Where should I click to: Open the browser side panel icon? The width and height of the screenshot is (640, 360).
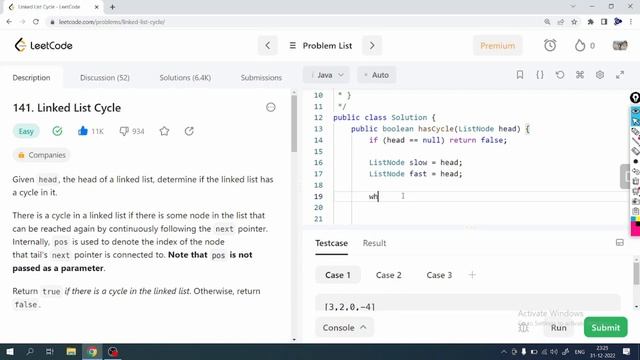tap(604, 22)
